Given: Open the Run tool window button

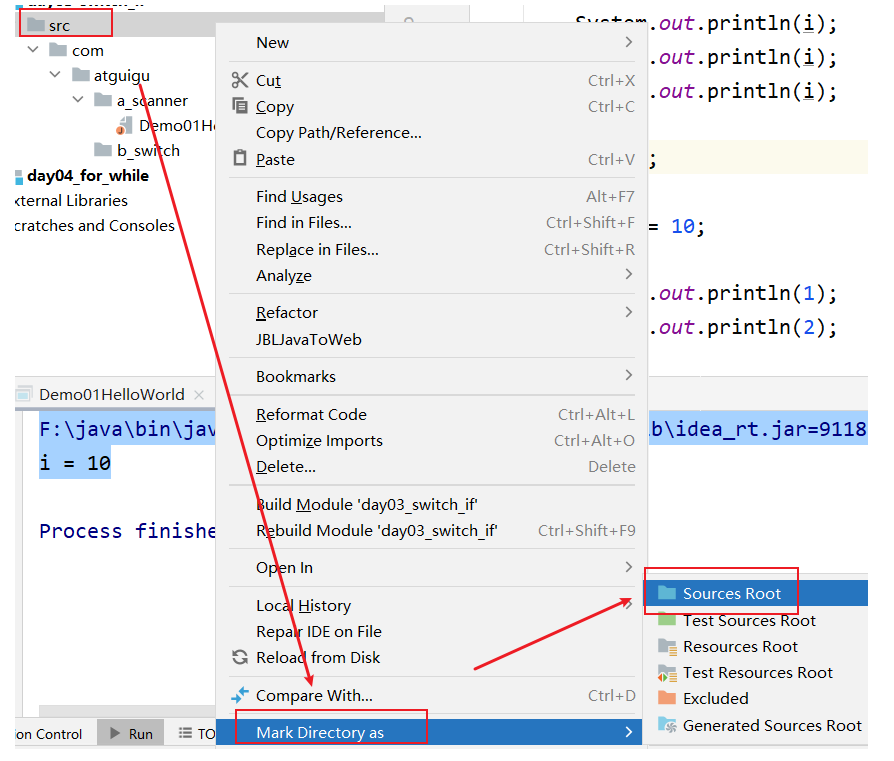Looking at the screenshot, I should tap(132, 734).
